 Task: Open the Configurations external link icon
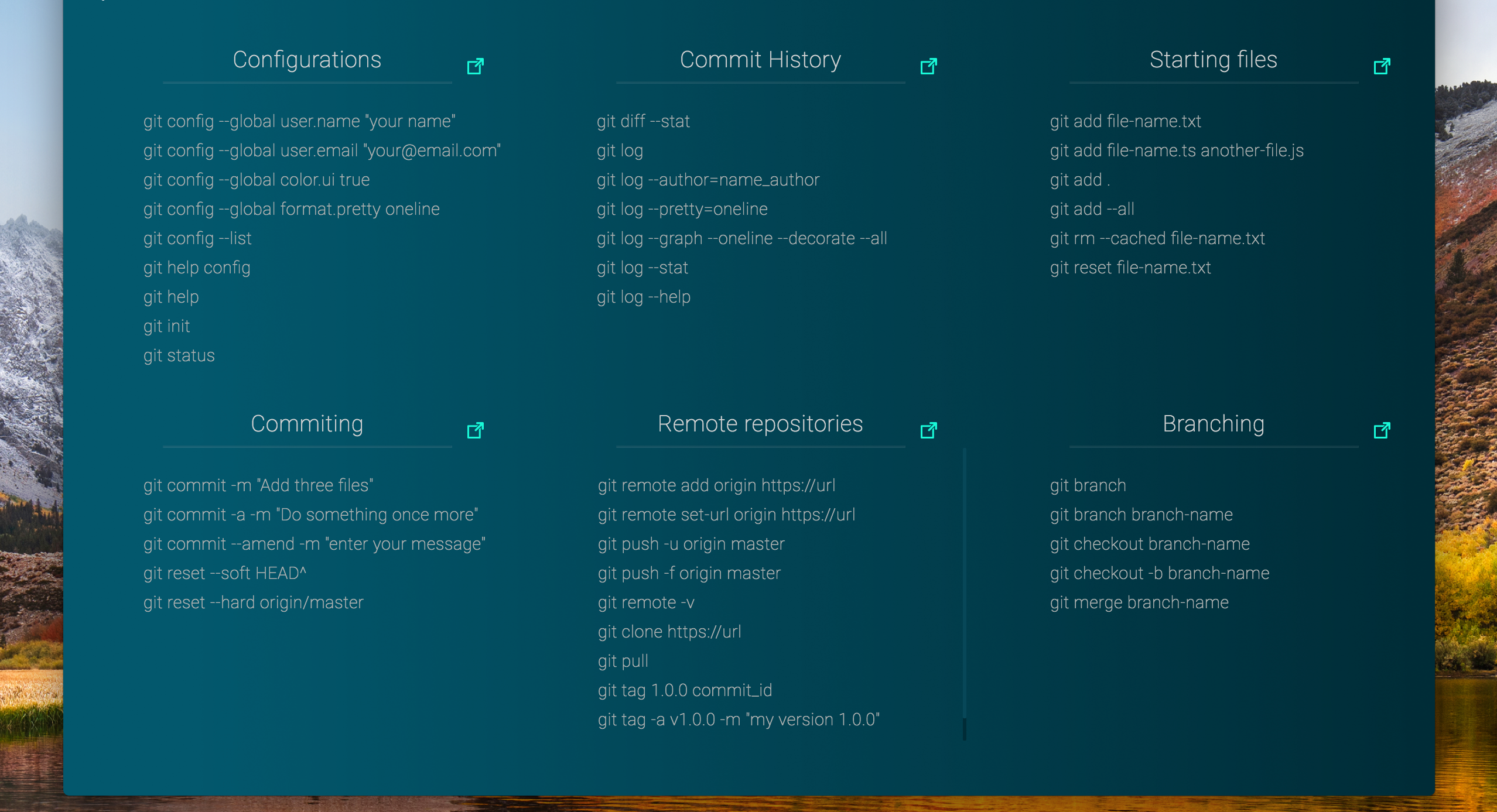pos(475,66)
